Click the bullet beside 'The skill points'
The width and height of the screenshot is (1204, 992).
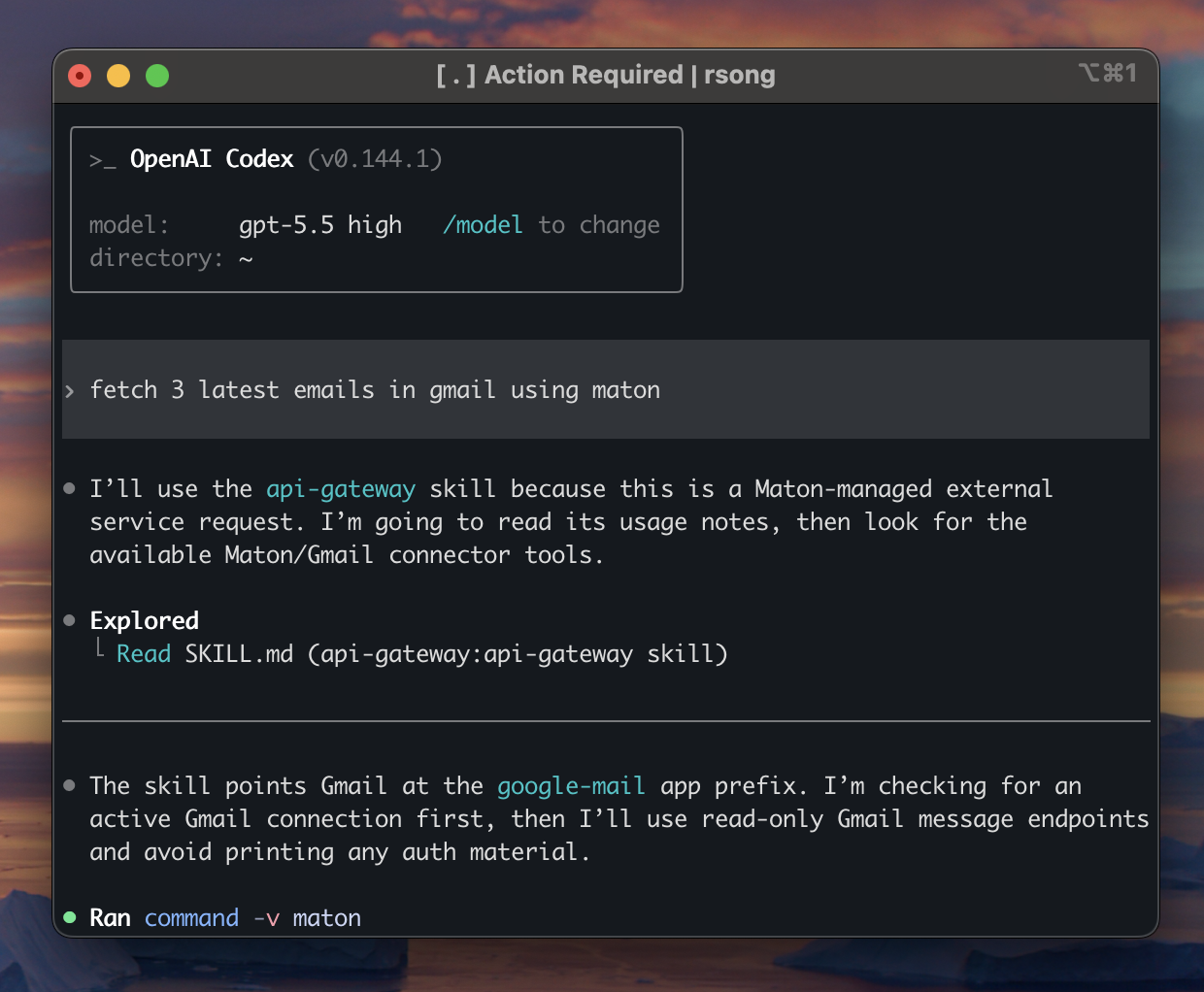[x=69, y=785]
